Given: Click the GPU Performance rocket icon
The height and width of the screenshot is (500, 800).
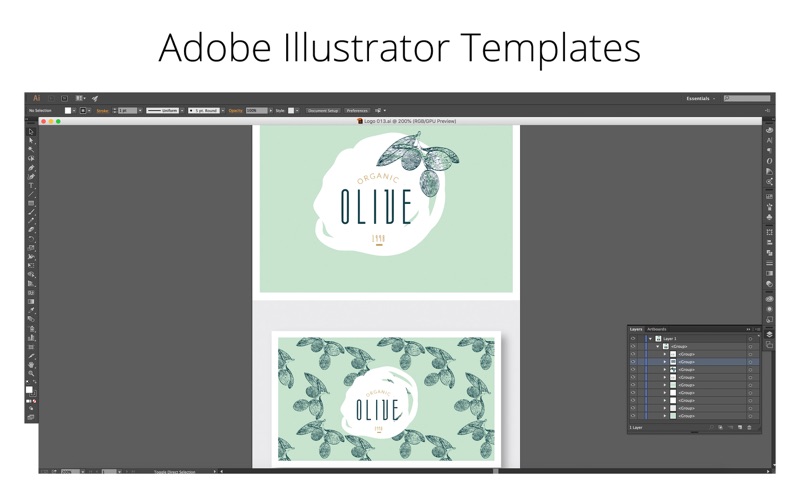Looking at the screenshot, I should click(95, 98).
